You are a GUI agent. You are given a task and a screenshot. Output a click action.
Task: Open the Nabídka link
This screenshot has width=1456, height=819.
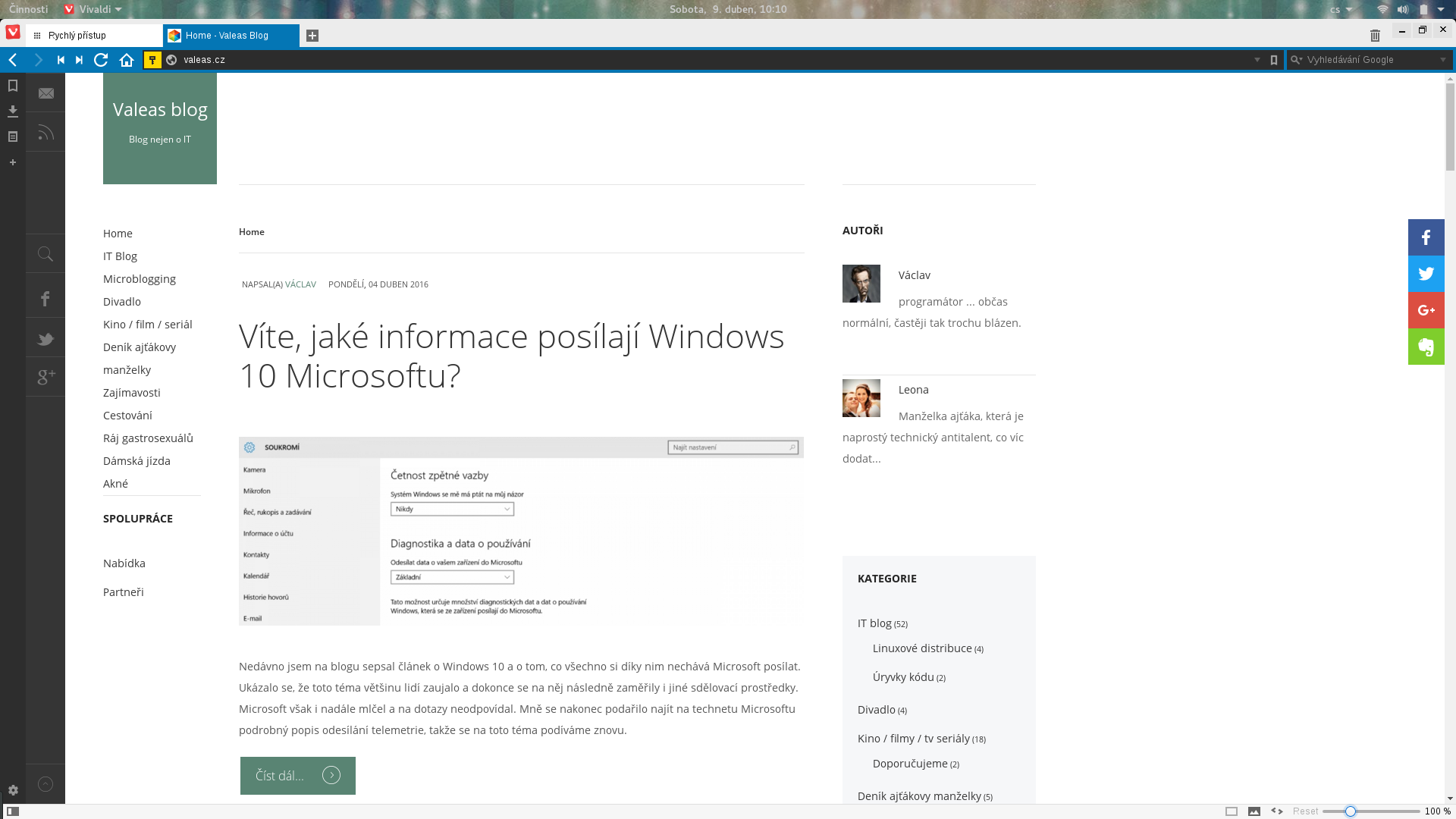[124, 563]
